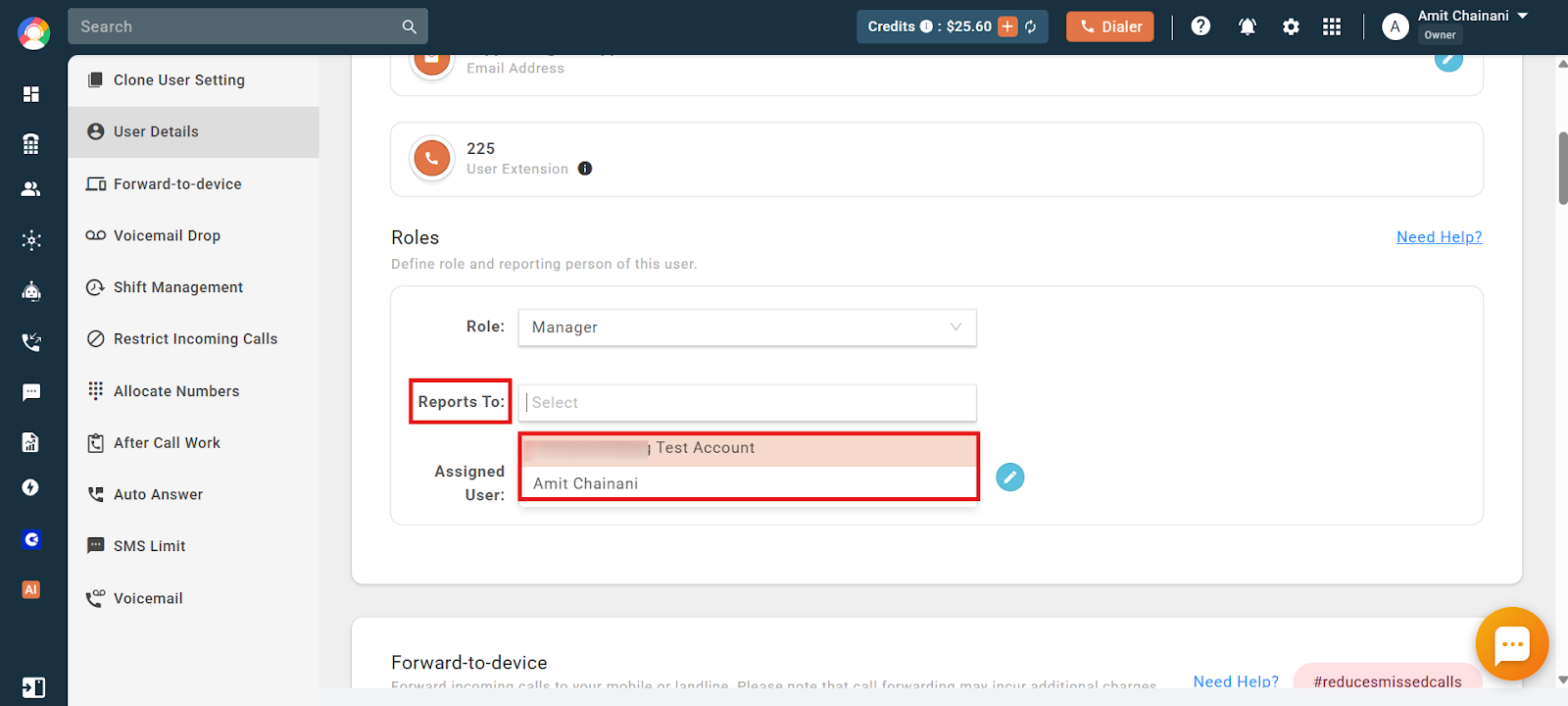
Task: Open After Call Work
Action: [x=193, y=442]
